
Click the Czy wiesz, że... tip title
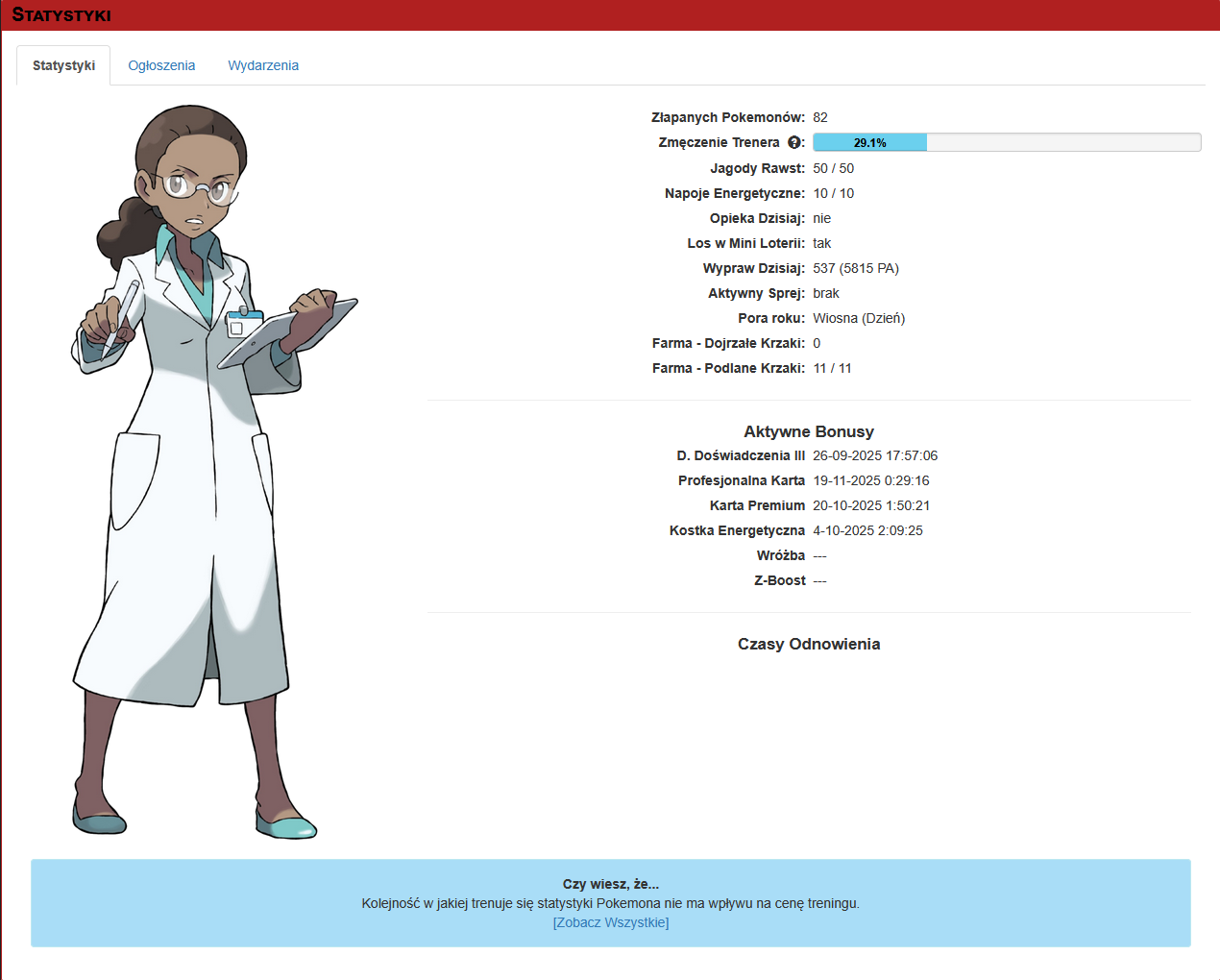[x=611, y=884]
